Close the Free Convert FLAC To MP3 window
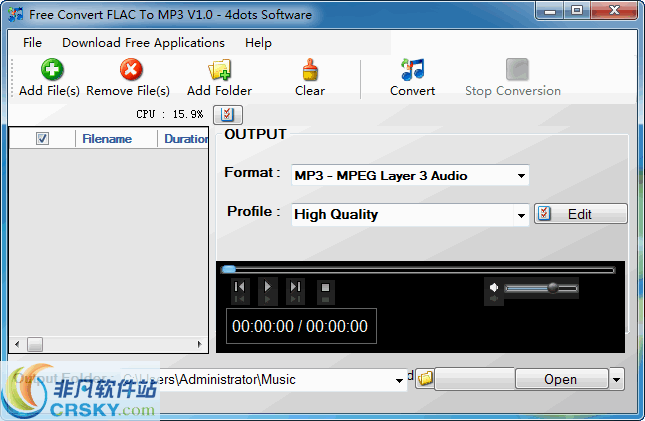The width and height of the screenshot is (645, 421). click(614, 10)
